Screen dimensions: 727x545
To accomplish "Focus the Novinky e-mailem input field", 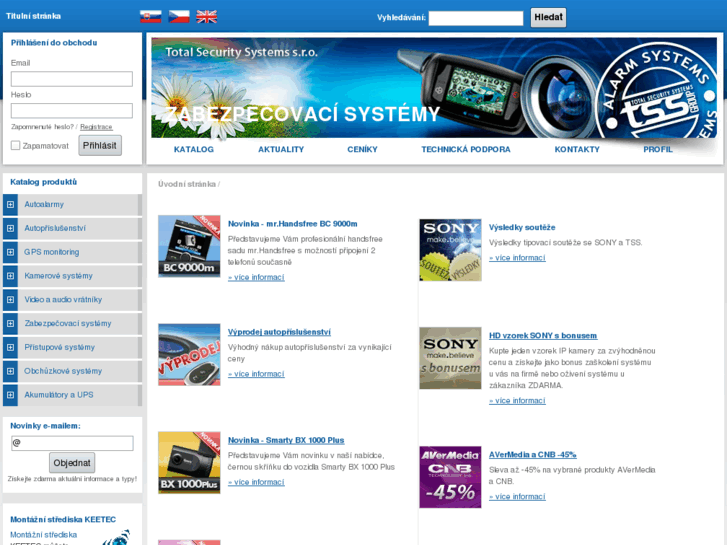I will (x=72, y=443).
